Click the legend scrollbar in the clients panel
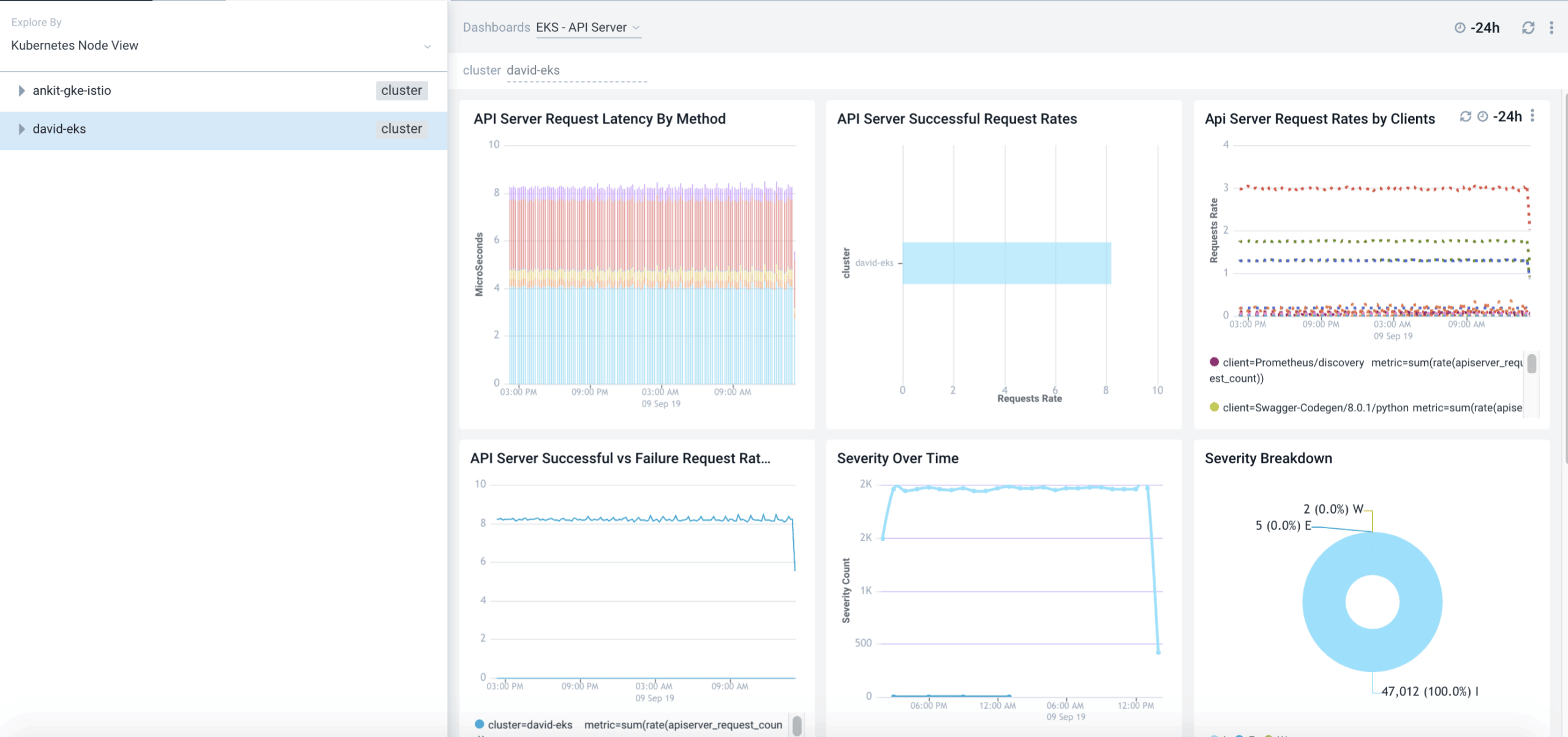The image size is (1568, 737). tap(1531, 365)
